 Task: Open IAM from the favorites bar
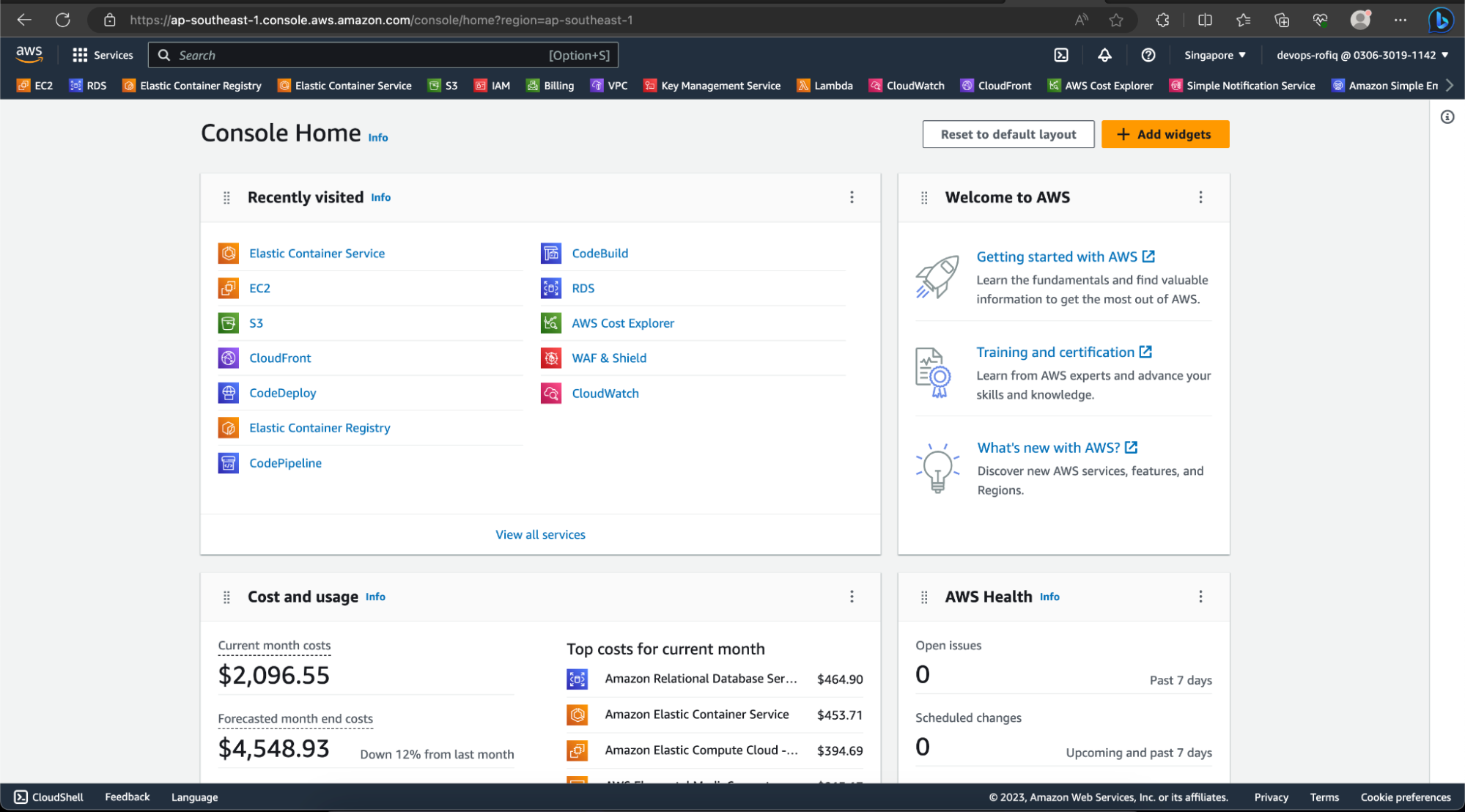pos(492,86)
